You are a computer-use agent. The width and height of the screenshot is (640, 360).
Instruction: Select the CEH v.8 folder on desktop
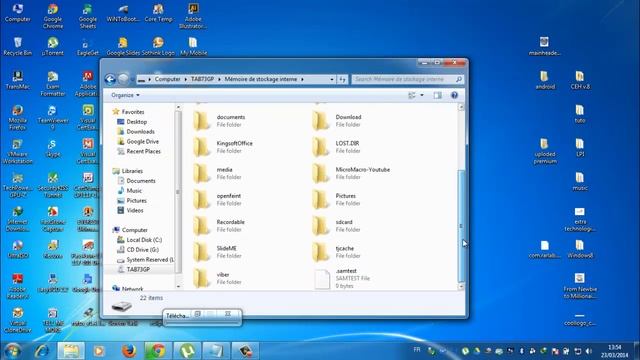[x=580, y=80]
